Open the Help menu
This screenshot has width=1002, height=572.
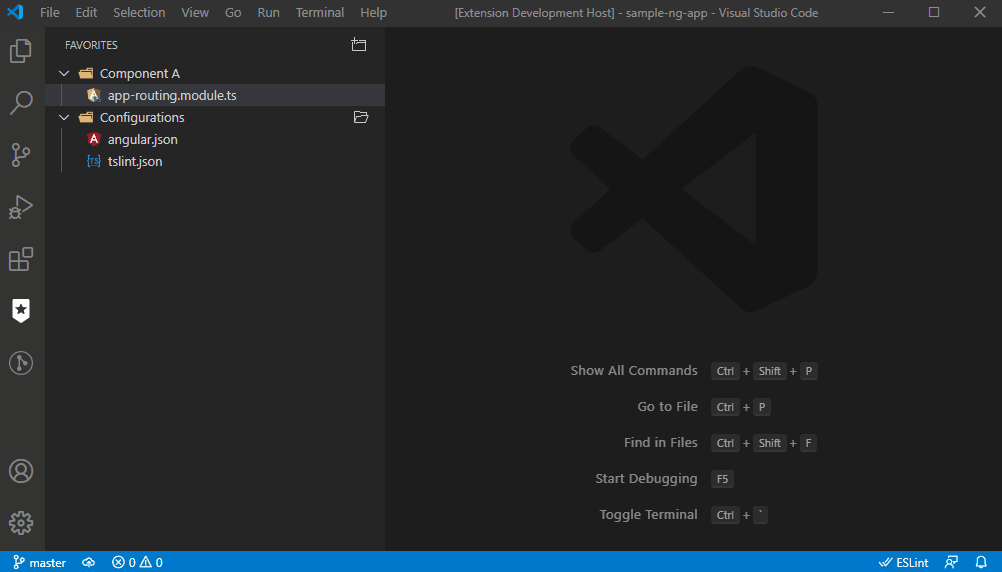373,12
